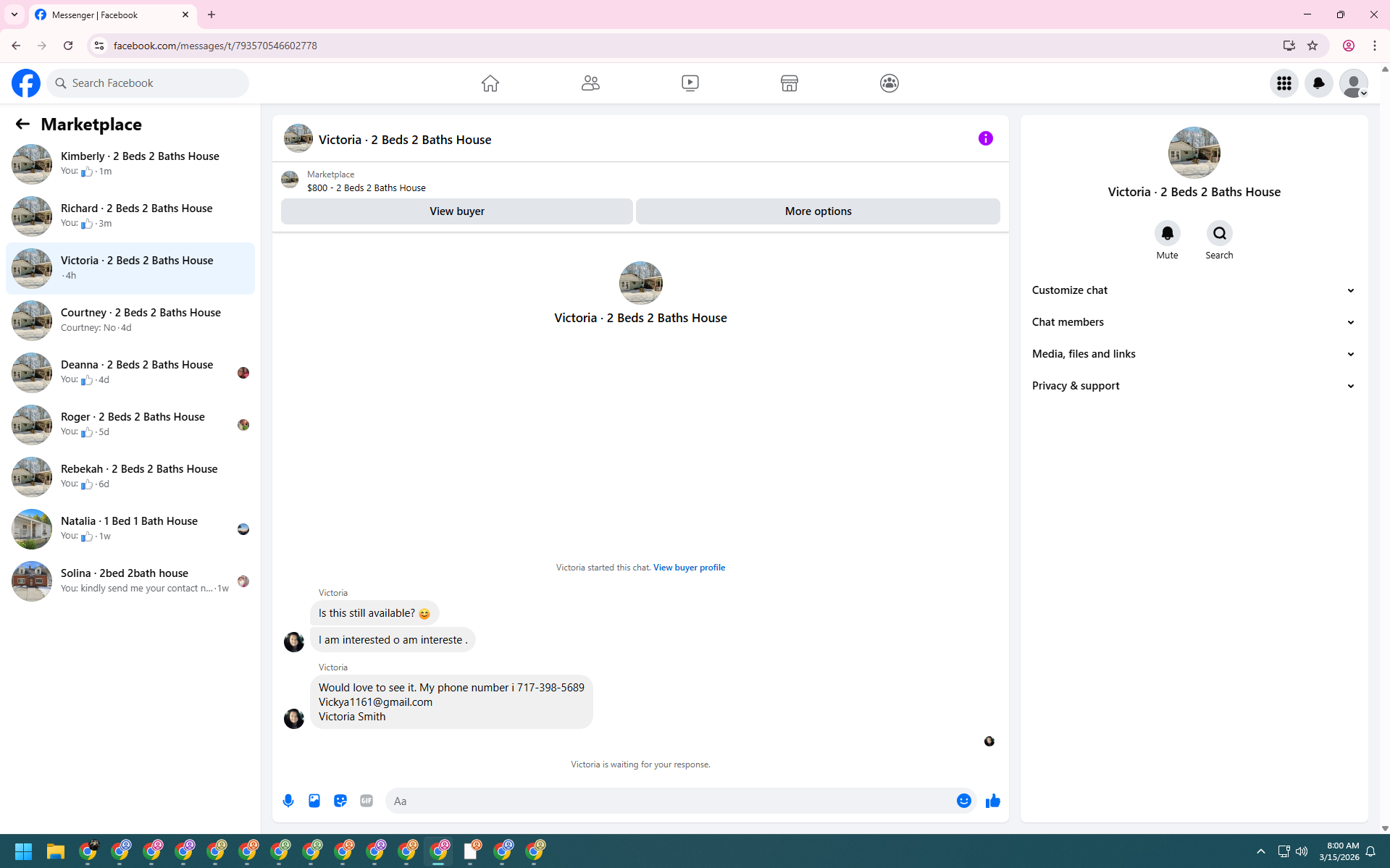
Task: Open the emoji picker in message box
Action: point(964,801)
